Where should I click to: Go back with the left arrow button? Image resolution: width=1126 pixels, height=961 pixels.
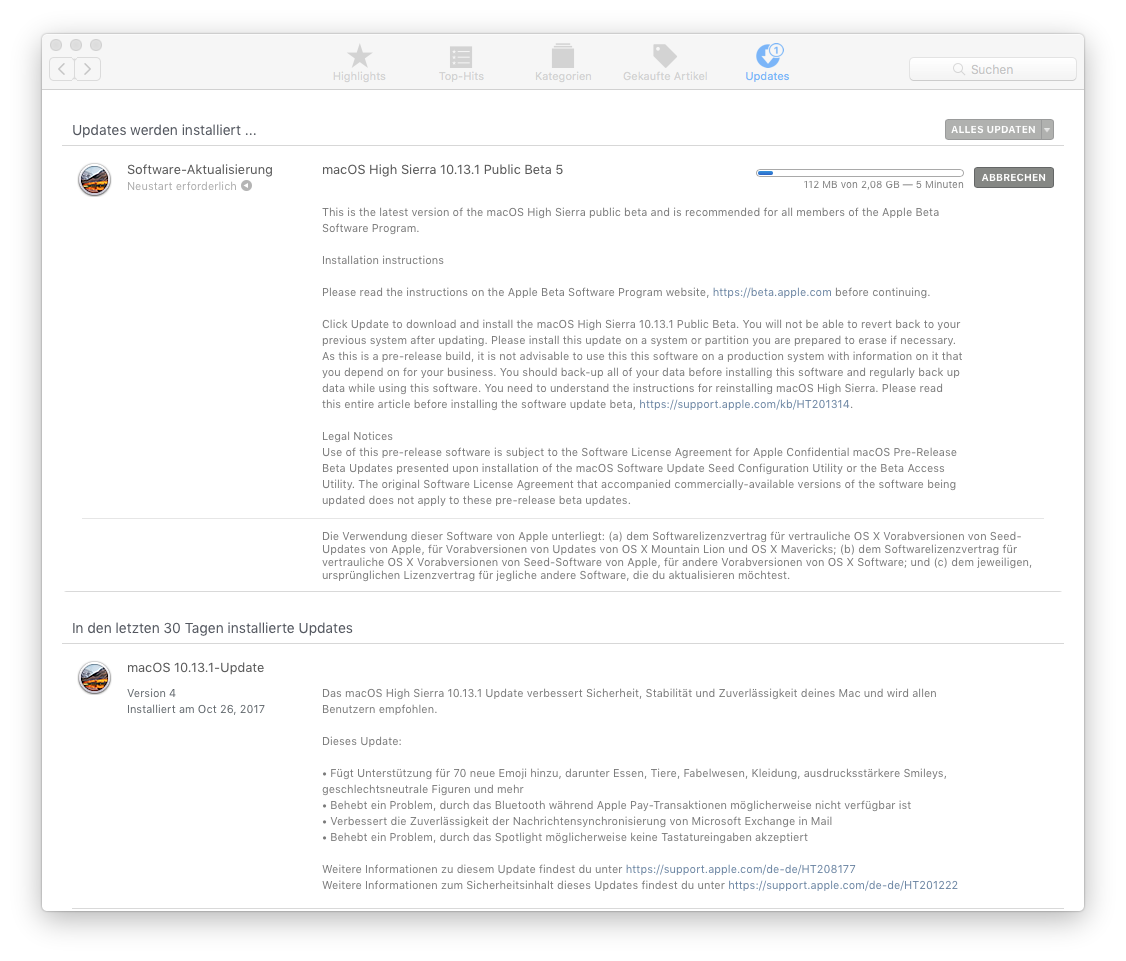(x=62, y=69)
